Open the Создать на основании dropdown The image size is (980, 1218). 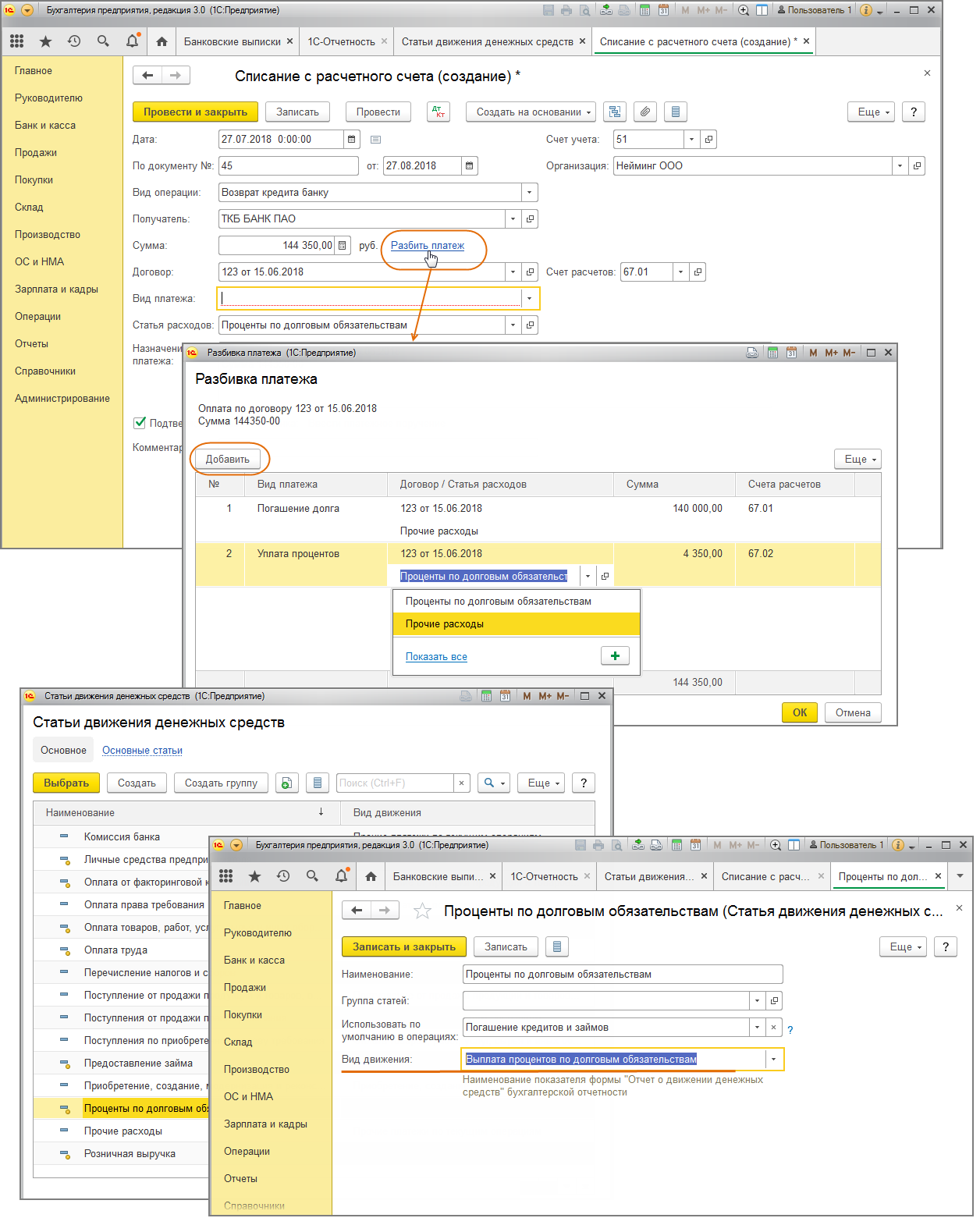click(531, 112)
